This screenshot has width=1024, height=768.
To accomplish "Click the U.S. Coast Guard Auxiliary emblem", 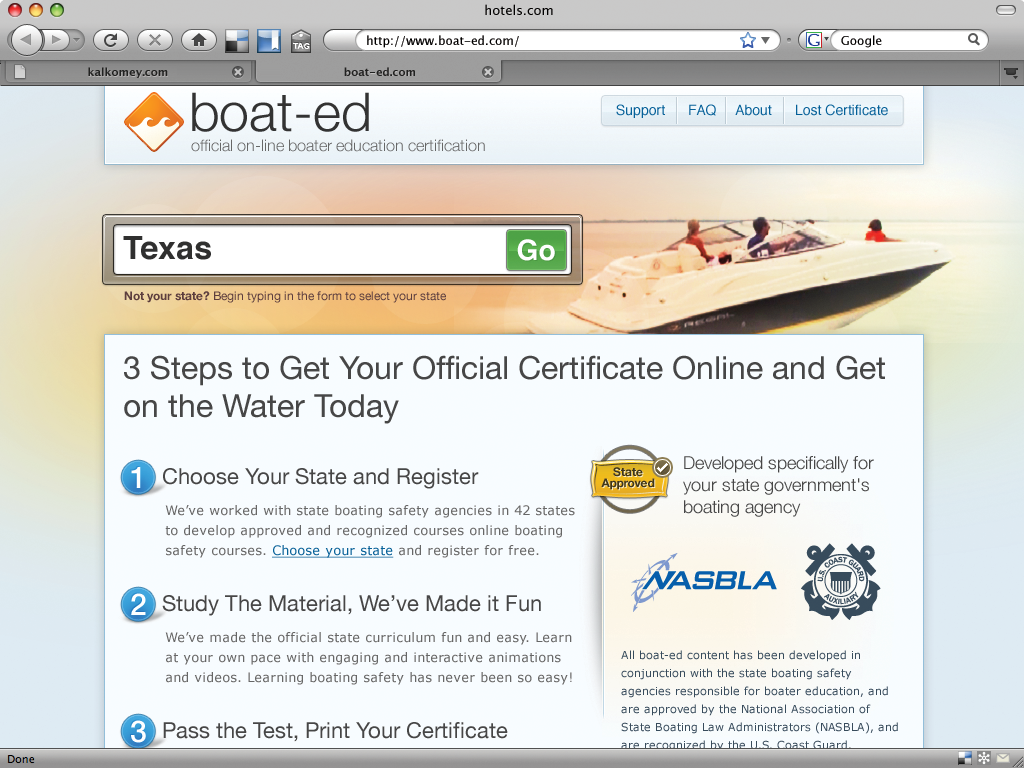I will (840, 581).
